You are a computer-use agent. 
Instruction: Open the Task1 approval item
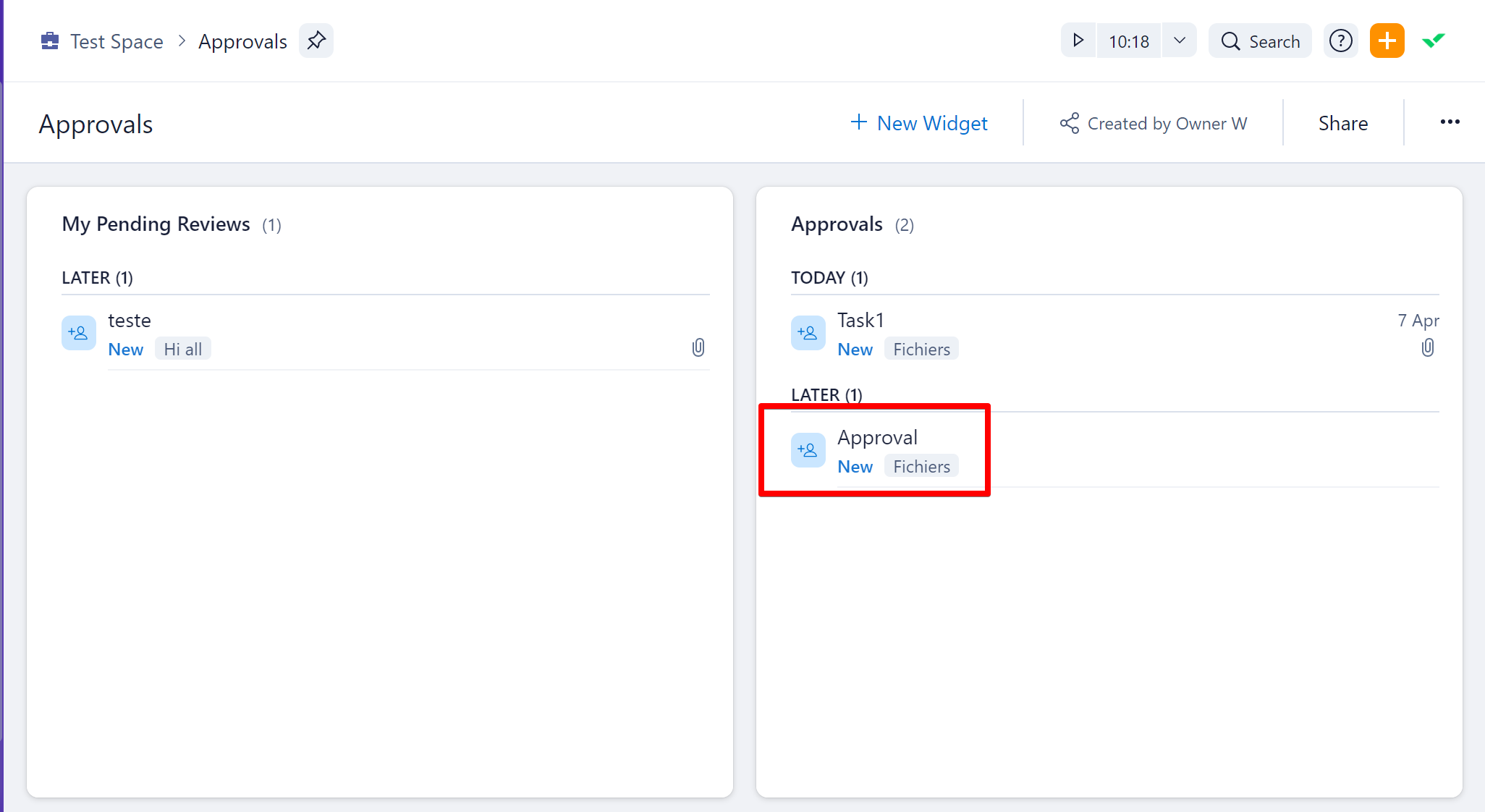[860, 320]
